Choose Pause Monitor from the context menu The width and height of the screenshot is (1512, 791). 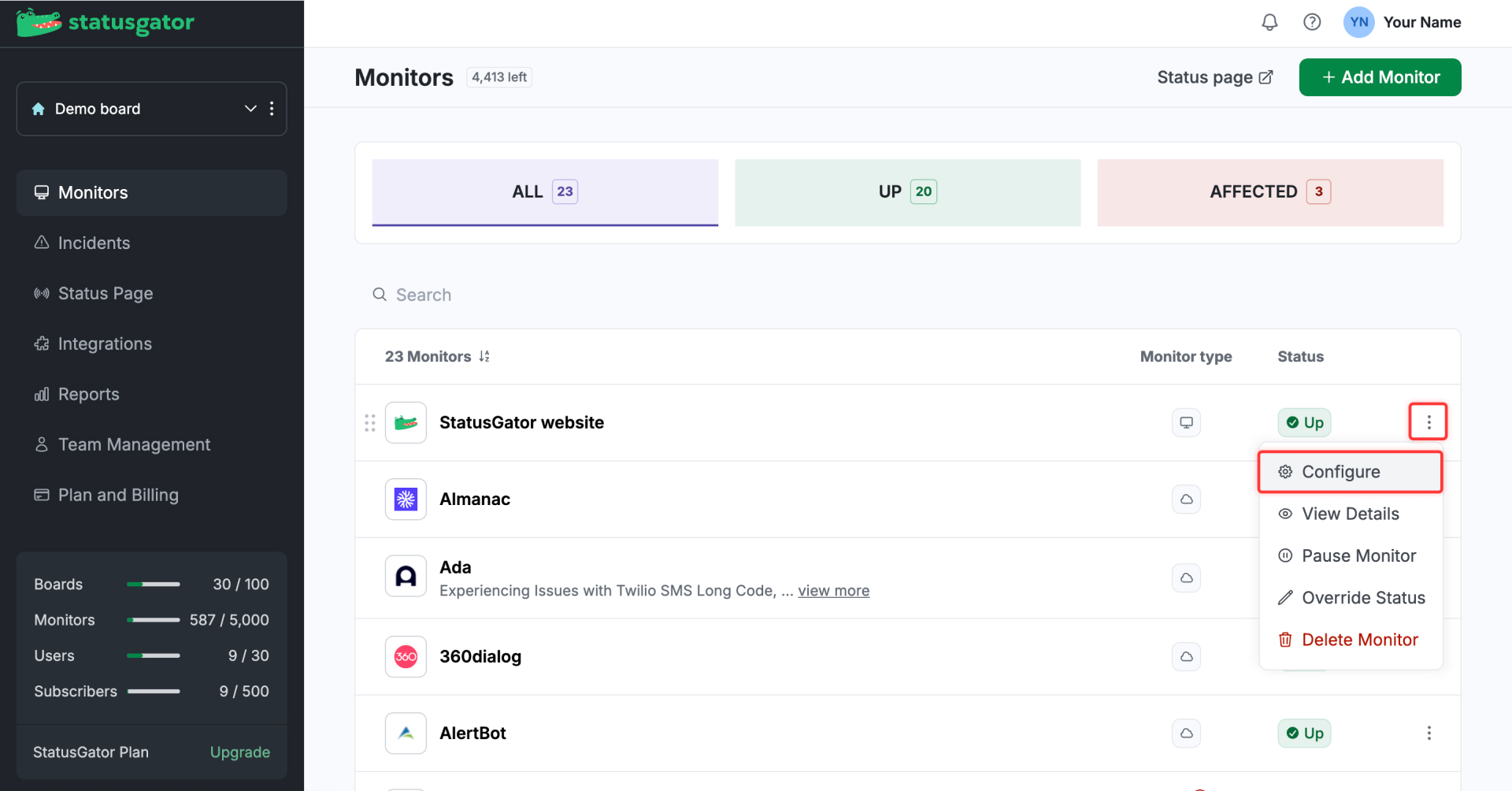tap(1351, 556)
